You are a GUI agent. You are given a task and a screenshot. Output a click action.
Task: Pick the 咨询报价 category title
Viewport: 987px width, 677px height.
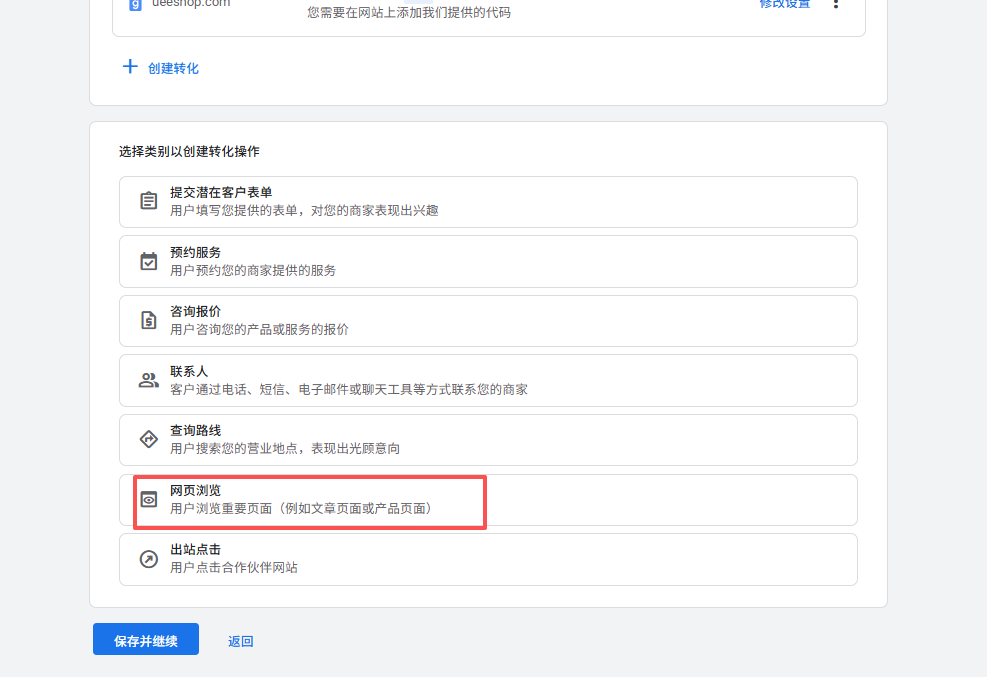coord(196,311)
